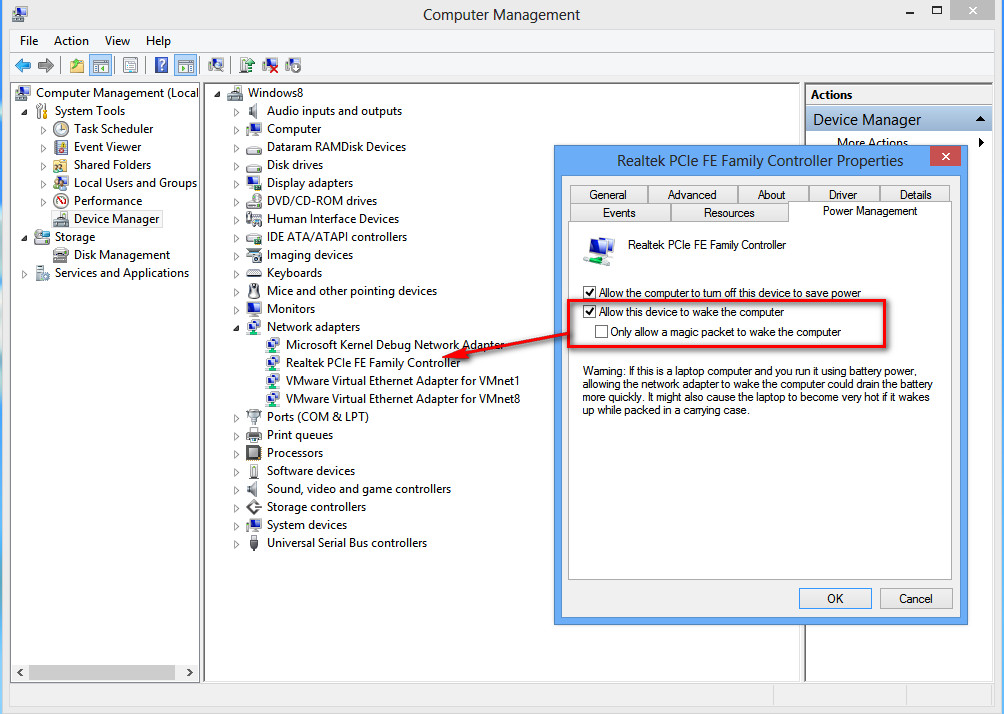
Task: Click the Uninstall device toolbar icon
Action: pos(270,65)
